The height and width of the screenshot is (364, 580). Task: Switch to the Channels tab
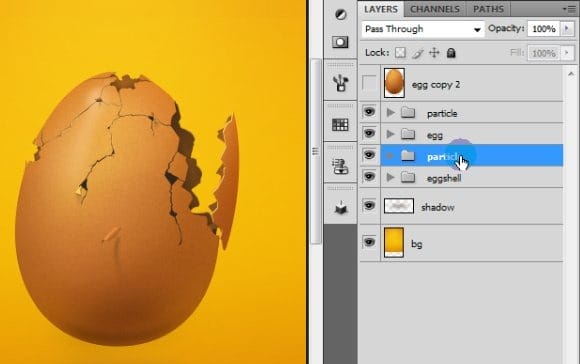tap(435, 9)
